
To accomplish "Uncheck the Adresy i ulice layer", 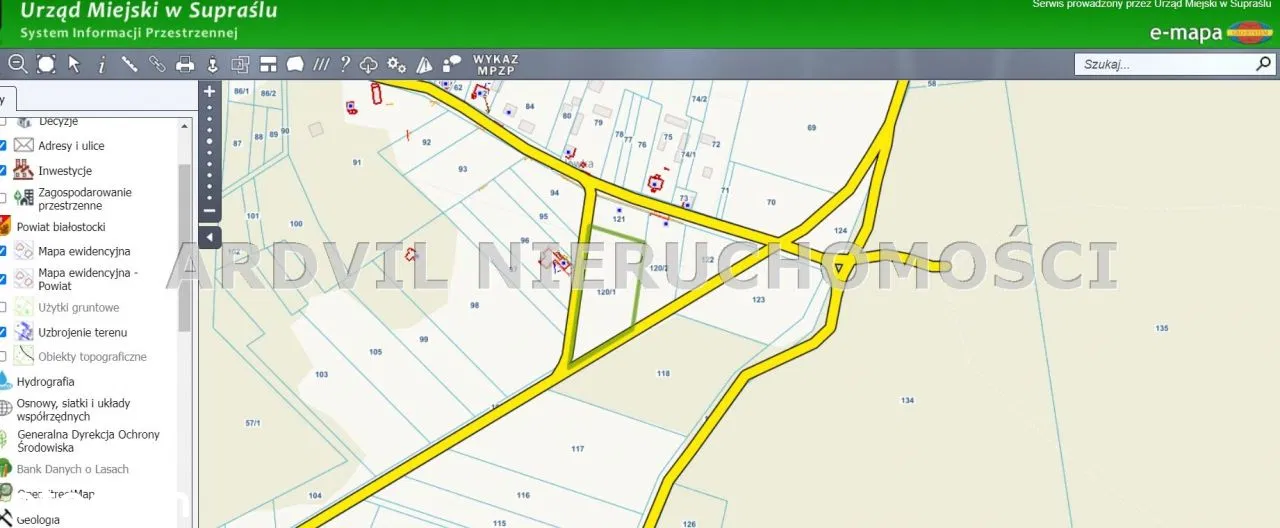I will tap(3, 145).
